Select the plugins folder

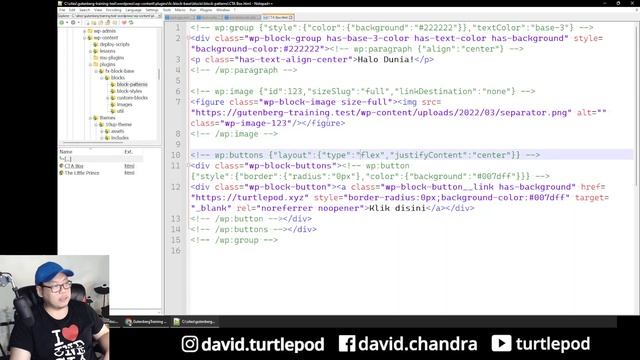tap(107, 64)
